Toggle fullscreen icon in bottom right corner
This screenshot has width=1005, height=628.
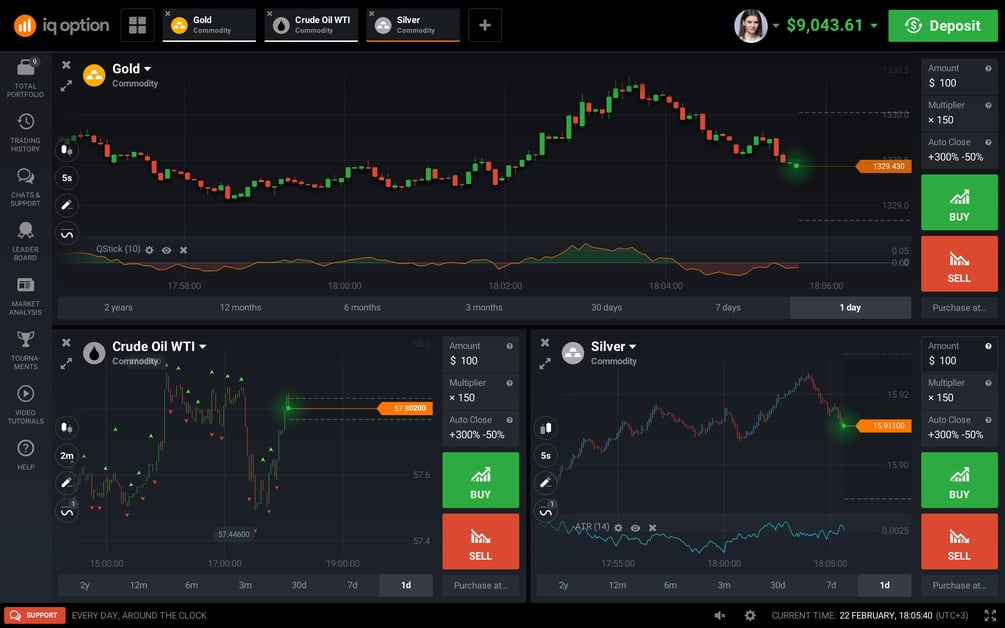[990, 615]
